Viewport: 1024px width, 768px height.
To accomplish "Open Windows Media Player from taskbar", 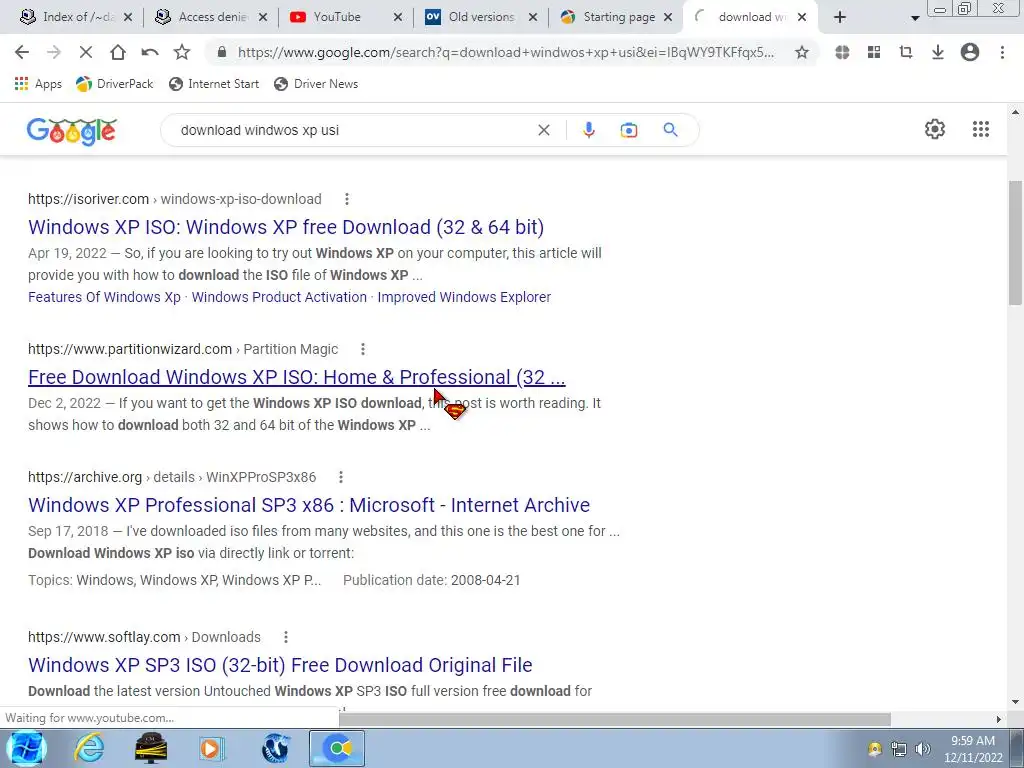I will (211, 748).
